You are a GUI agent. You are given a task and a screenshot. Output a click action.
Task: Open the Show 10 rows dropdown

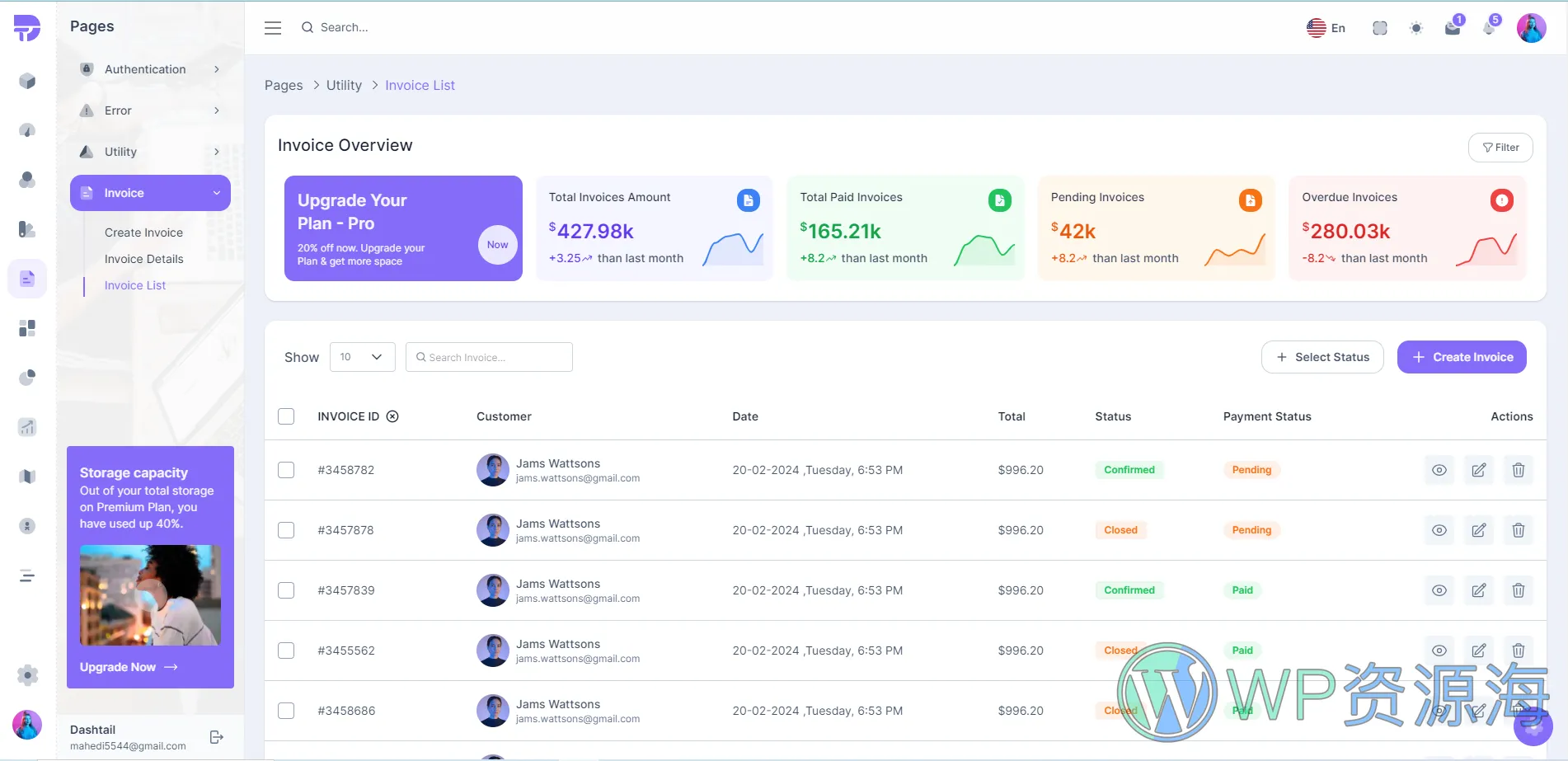point(362,357)
